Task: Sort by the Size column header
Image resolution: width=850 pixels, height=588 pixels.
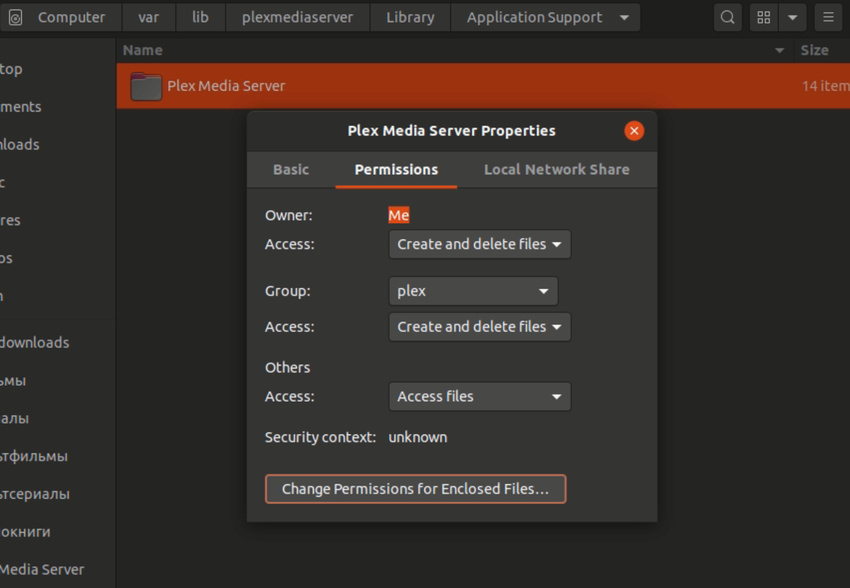Action: click(814, 50)
